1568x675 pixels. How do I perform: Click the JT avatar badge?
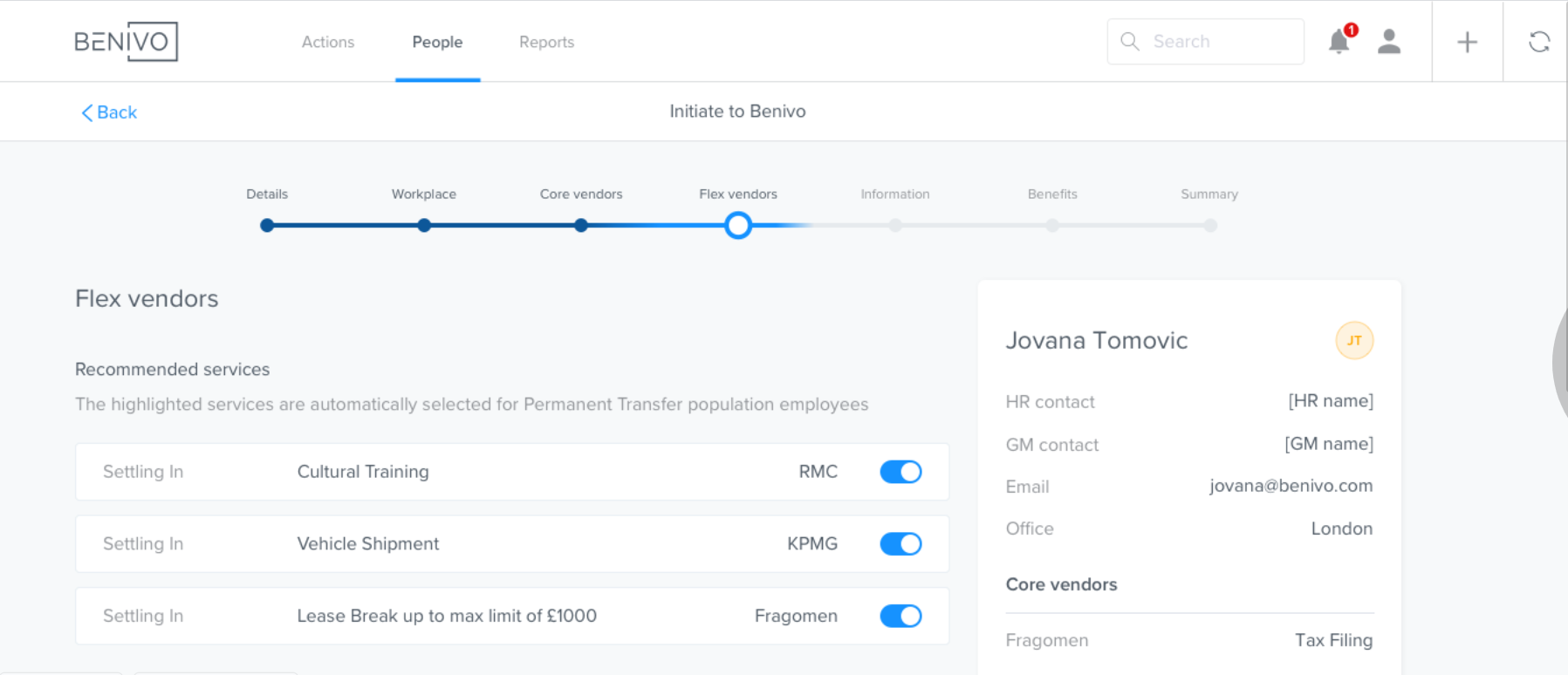point(1354,340)
